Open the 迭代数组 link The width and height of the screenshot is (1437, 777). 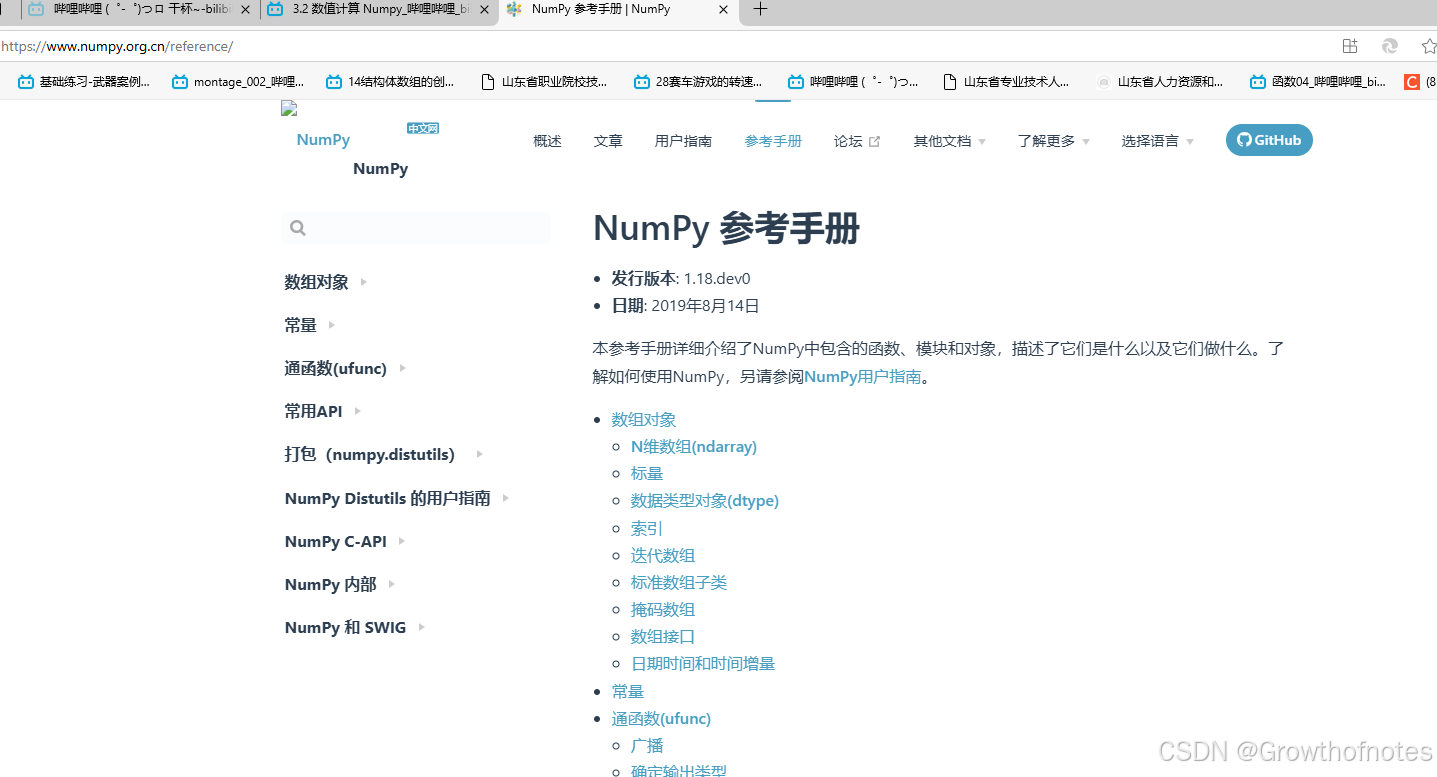pyautogui.click(x=663, y=555)
